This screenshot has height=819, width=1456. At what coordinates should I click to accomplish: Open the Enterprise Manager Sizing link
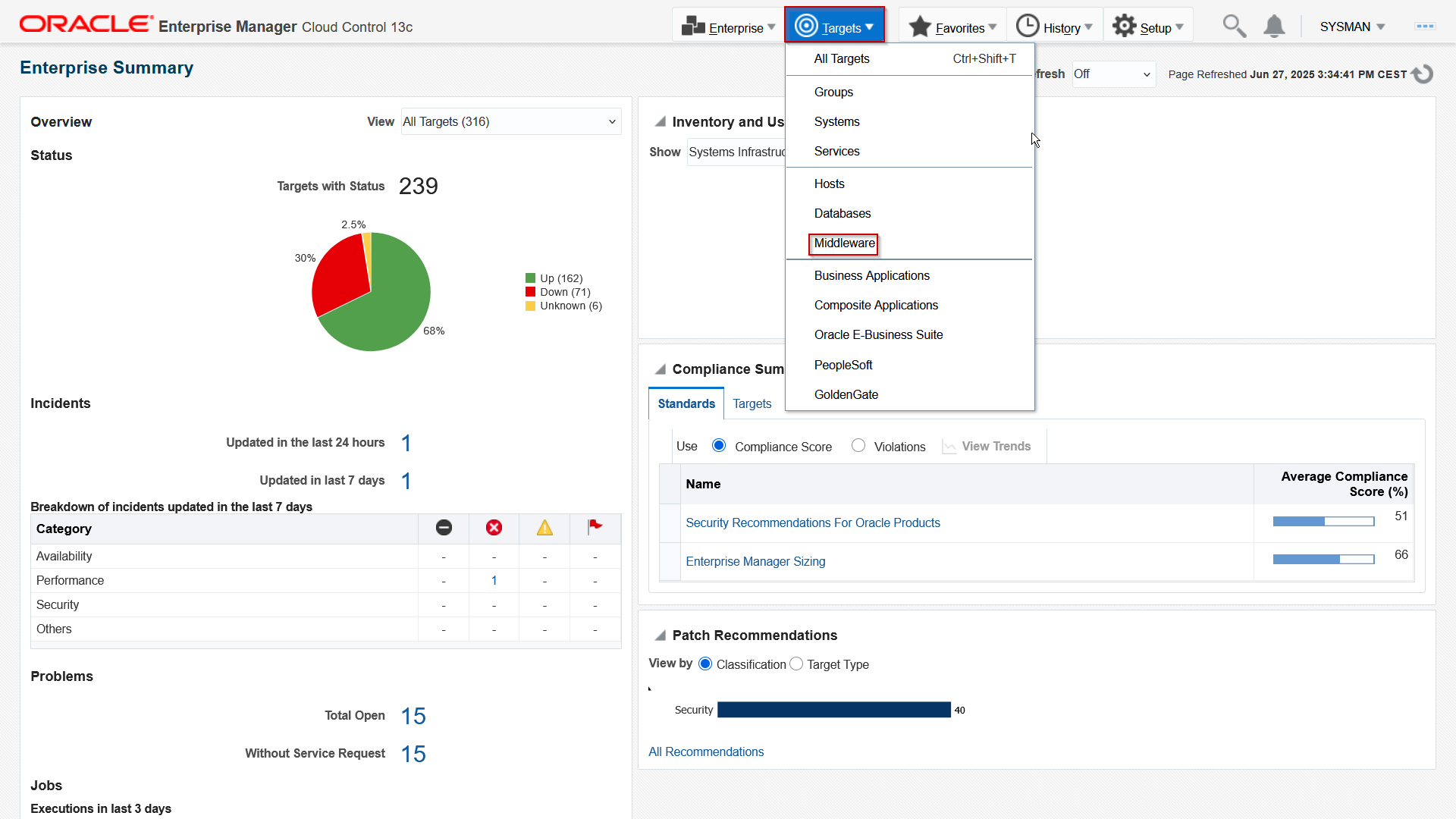pyautogui.click(x=755, y=562)
